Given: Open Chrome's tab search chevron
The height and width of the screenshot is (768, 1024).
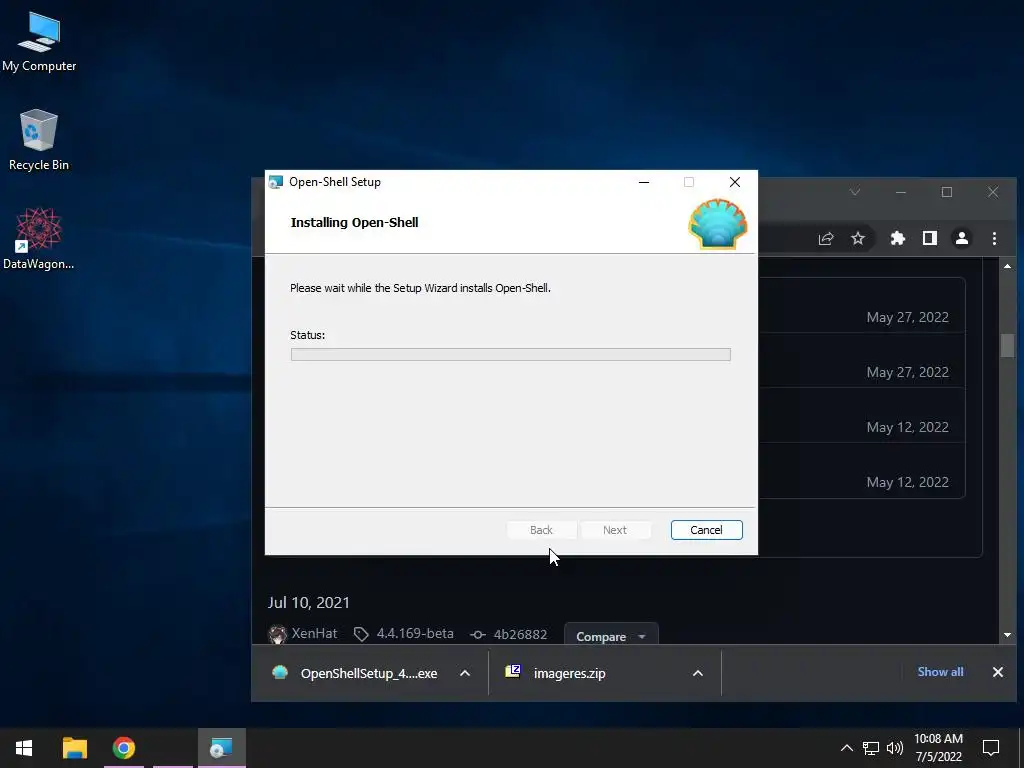Looking at the screenshot, I should (855, 192).
